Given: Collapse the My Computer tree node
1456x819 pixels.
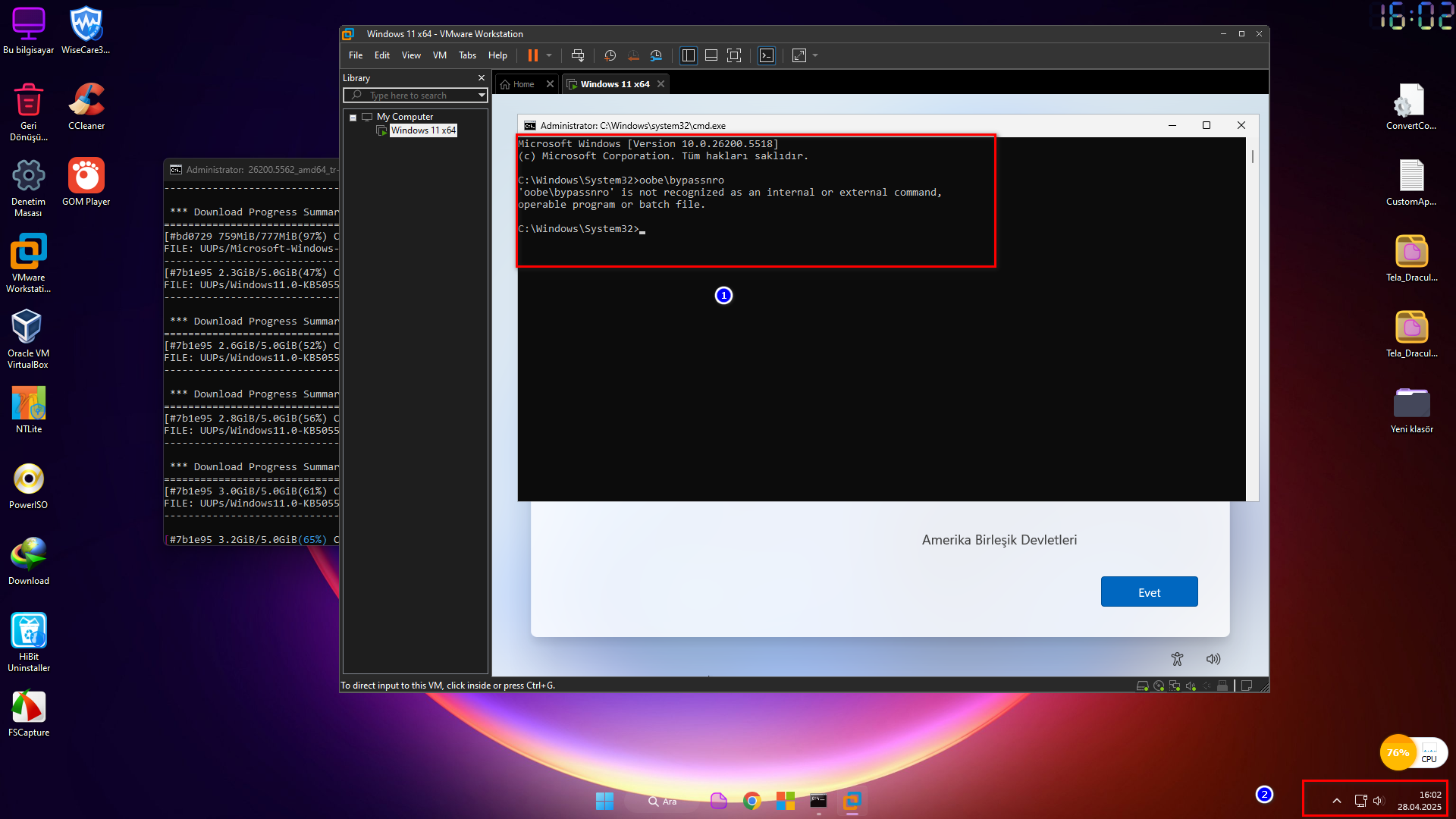Looking at the screenshot, I should 353,118.
